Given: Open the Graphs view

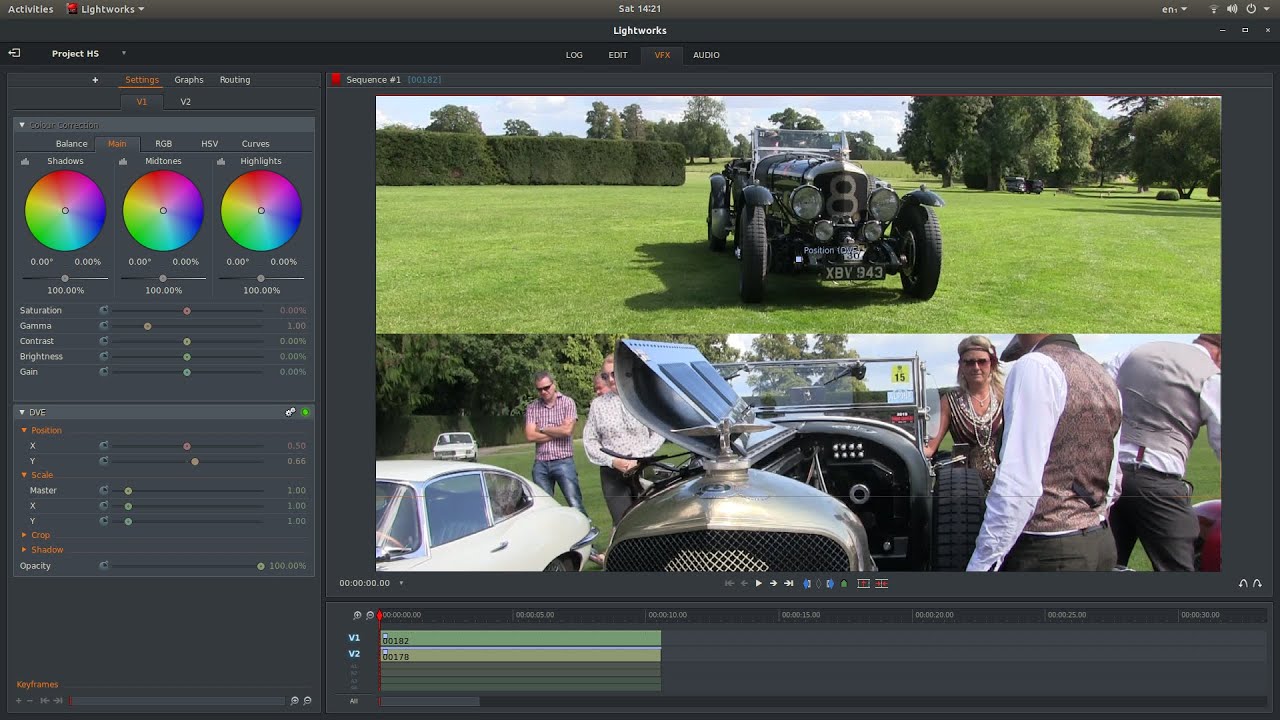Looking at the screenshot, I should pos(189,80).
